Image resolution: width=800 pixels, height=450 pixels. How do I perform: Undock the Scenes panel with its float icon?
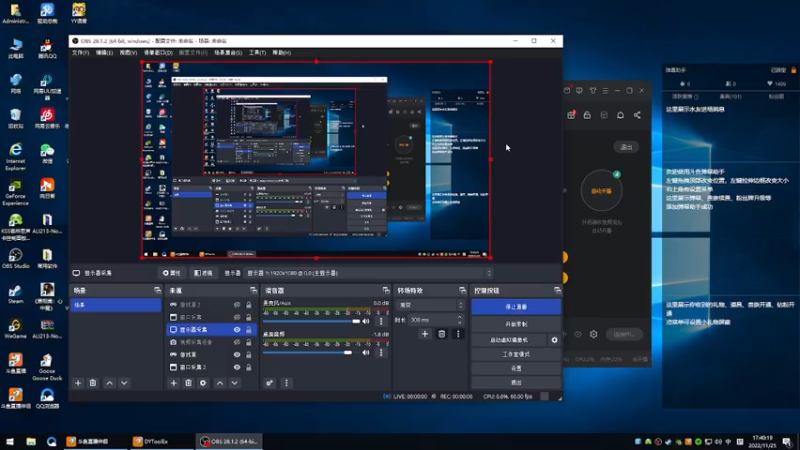[x=157, y=290]
